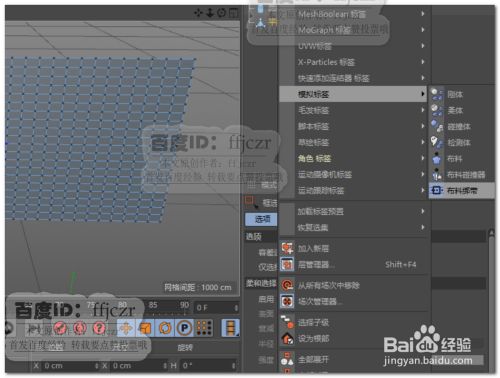Click the 柔和选择 section header
The width and height of the screenshot is (500, 378).
coord(261,283)
